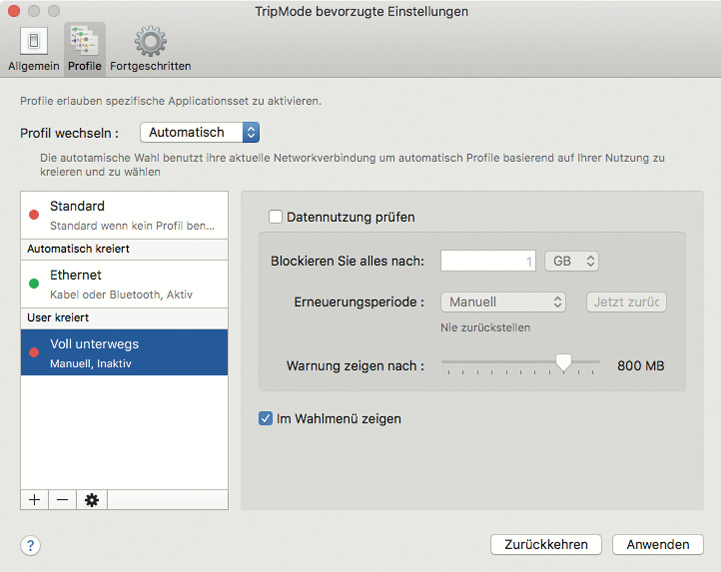Expand the GB unit dropdown

coord(572,261)
